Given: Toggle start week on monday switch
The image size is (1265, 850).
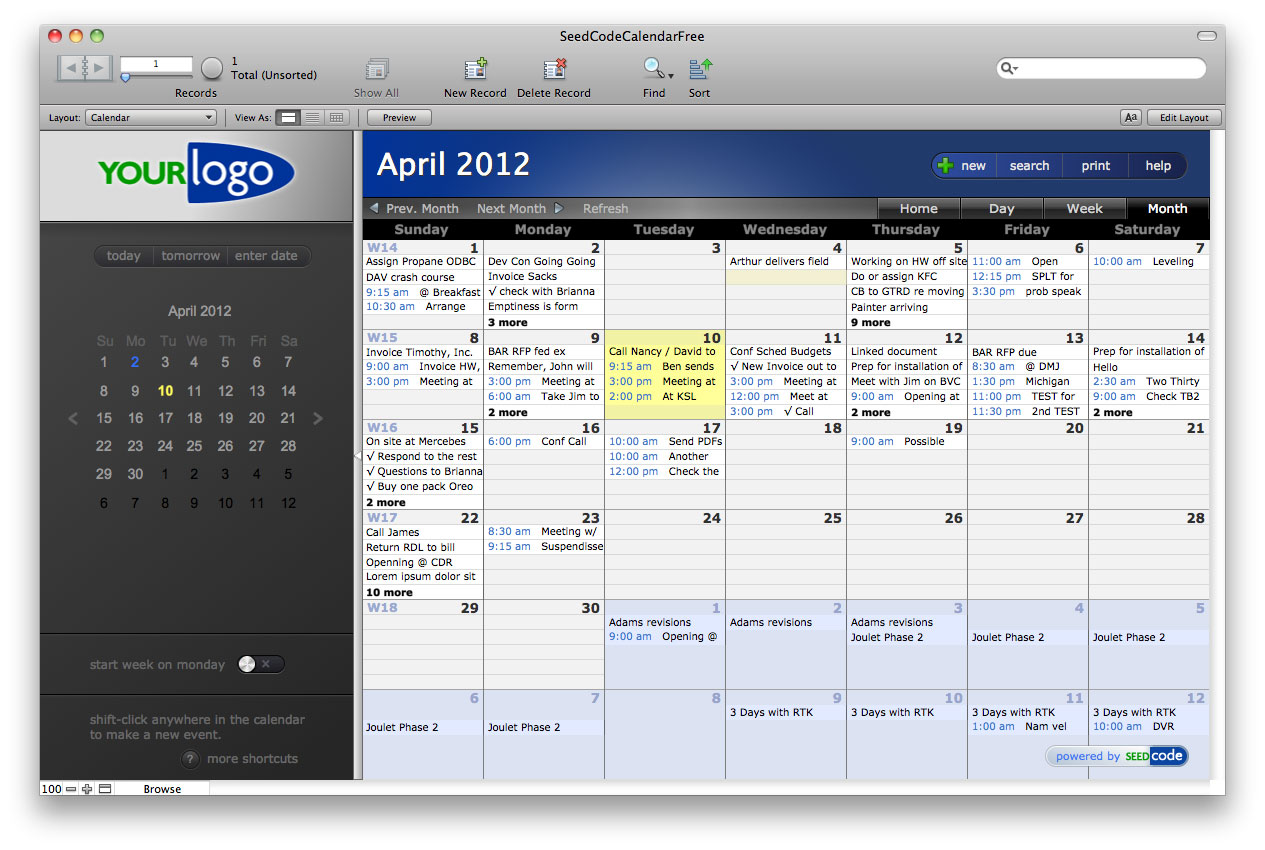Looking at the screenshot, I should pos(260,663).
